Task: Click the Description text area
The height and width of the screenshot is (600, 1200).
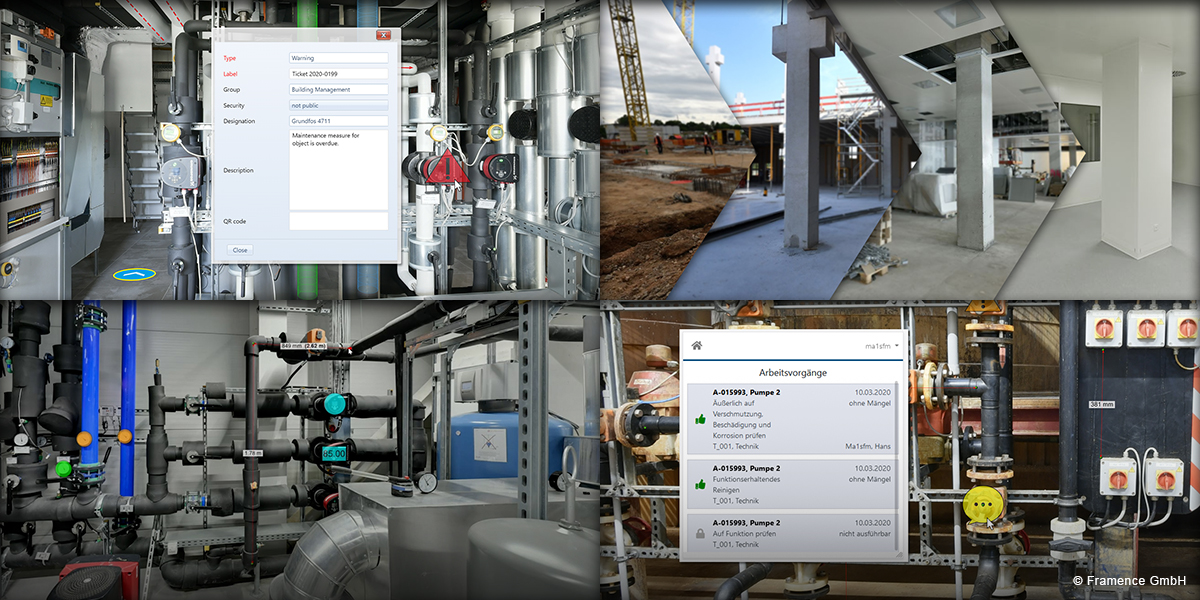Action: click(x=338, y=170)
